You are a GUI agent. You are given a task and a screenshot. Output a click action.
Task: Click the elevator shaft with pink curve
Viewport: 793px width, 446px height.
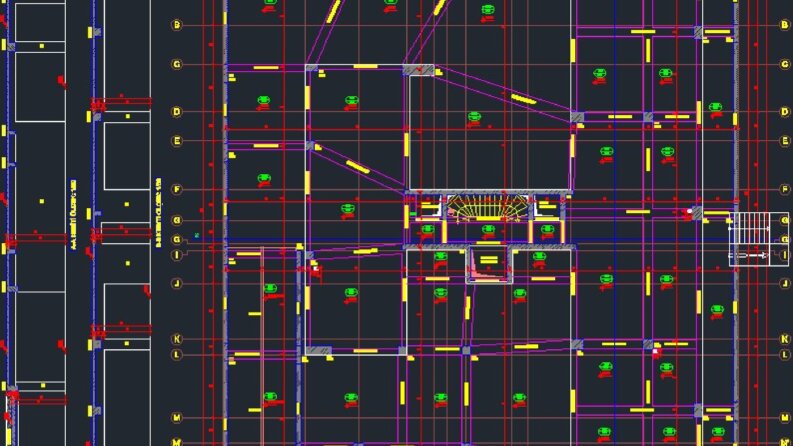point(489,264)
